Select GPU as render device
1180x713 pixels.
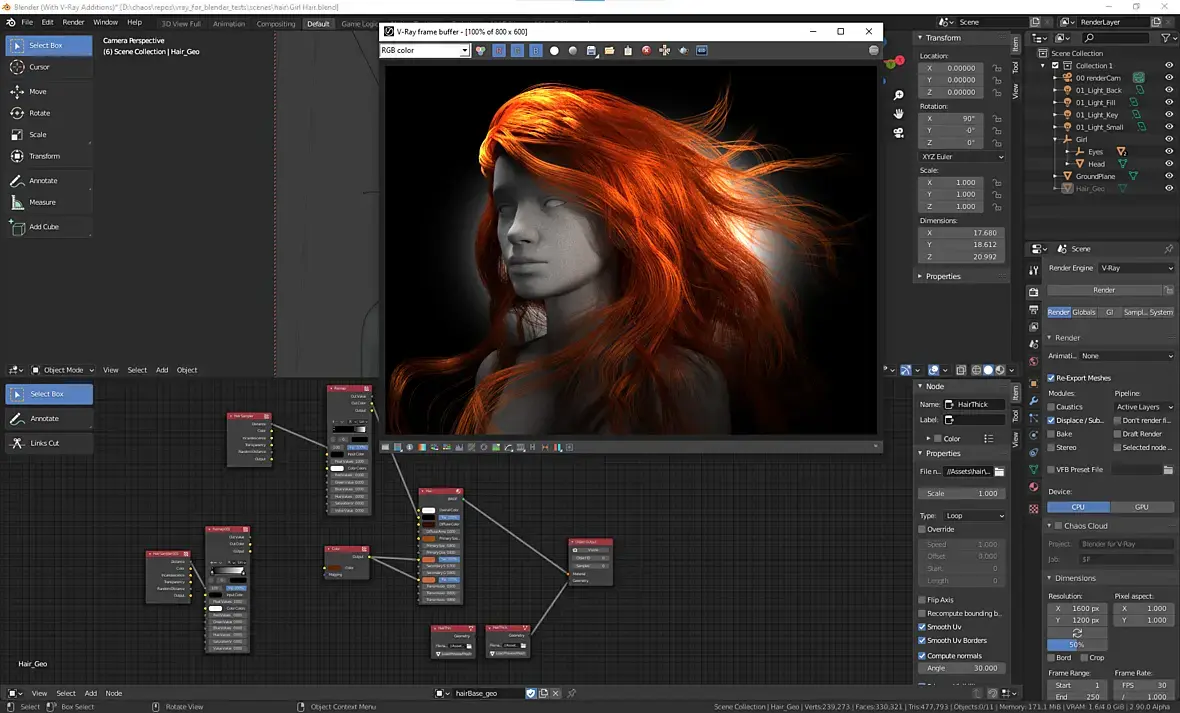point(1142,507)
